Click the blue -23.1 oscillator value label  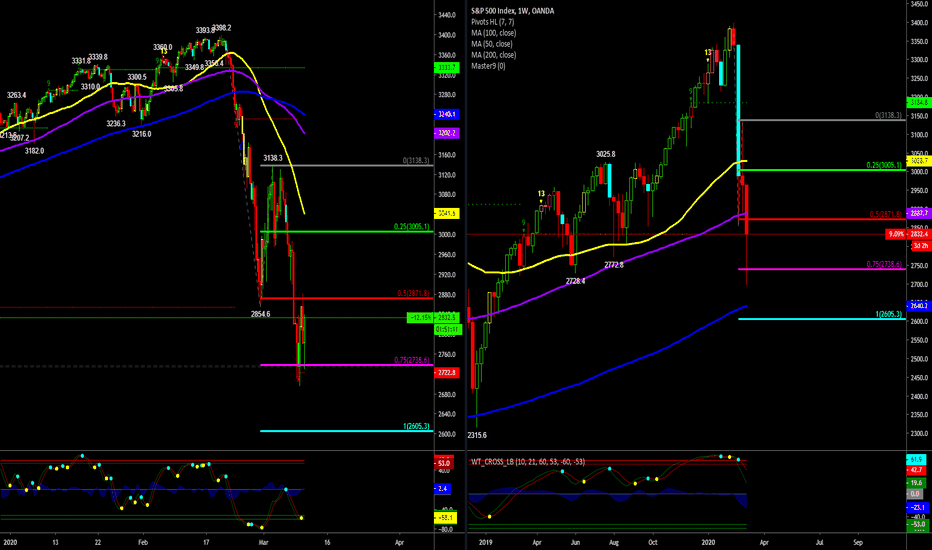click(x=917, y=508)
